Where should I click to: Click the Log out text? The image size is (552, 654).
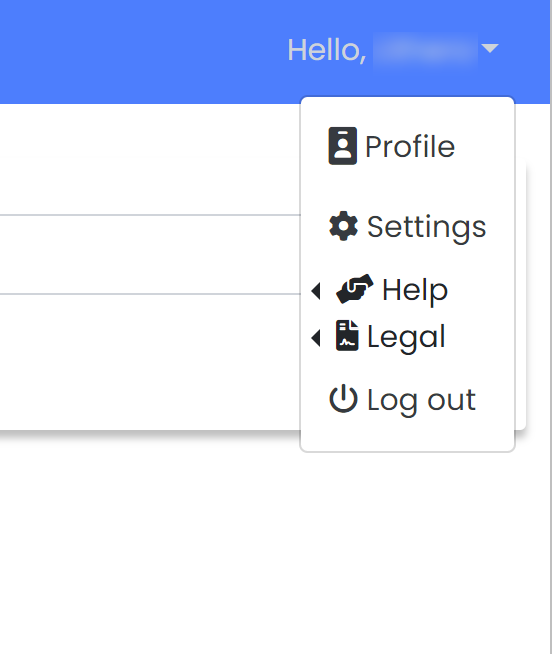point(421,400)
